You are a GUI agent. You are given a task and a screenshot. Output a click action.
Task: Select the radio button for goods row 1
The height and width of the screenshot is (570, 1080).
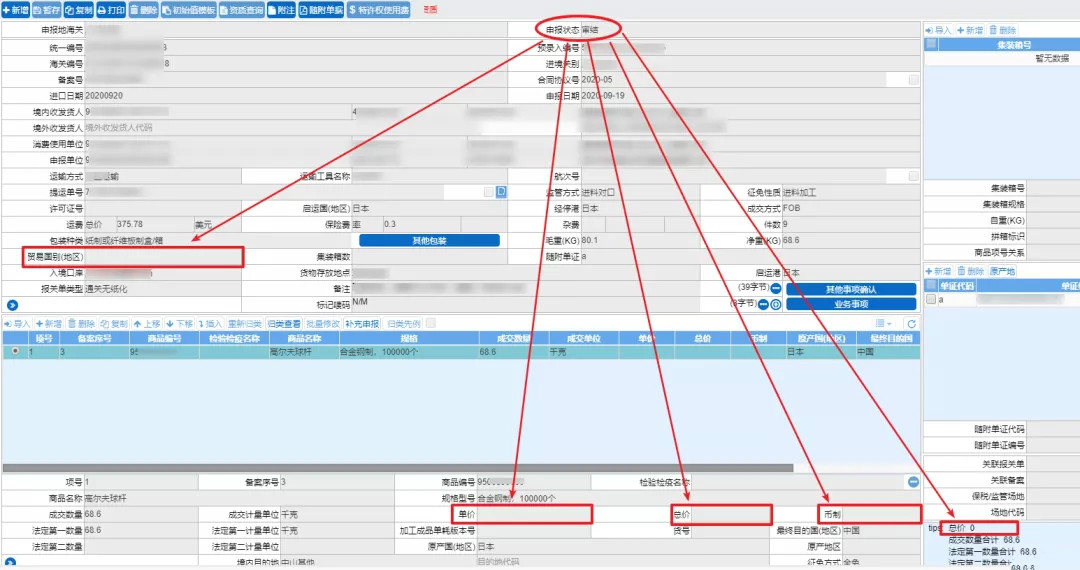tap(12, 352)
